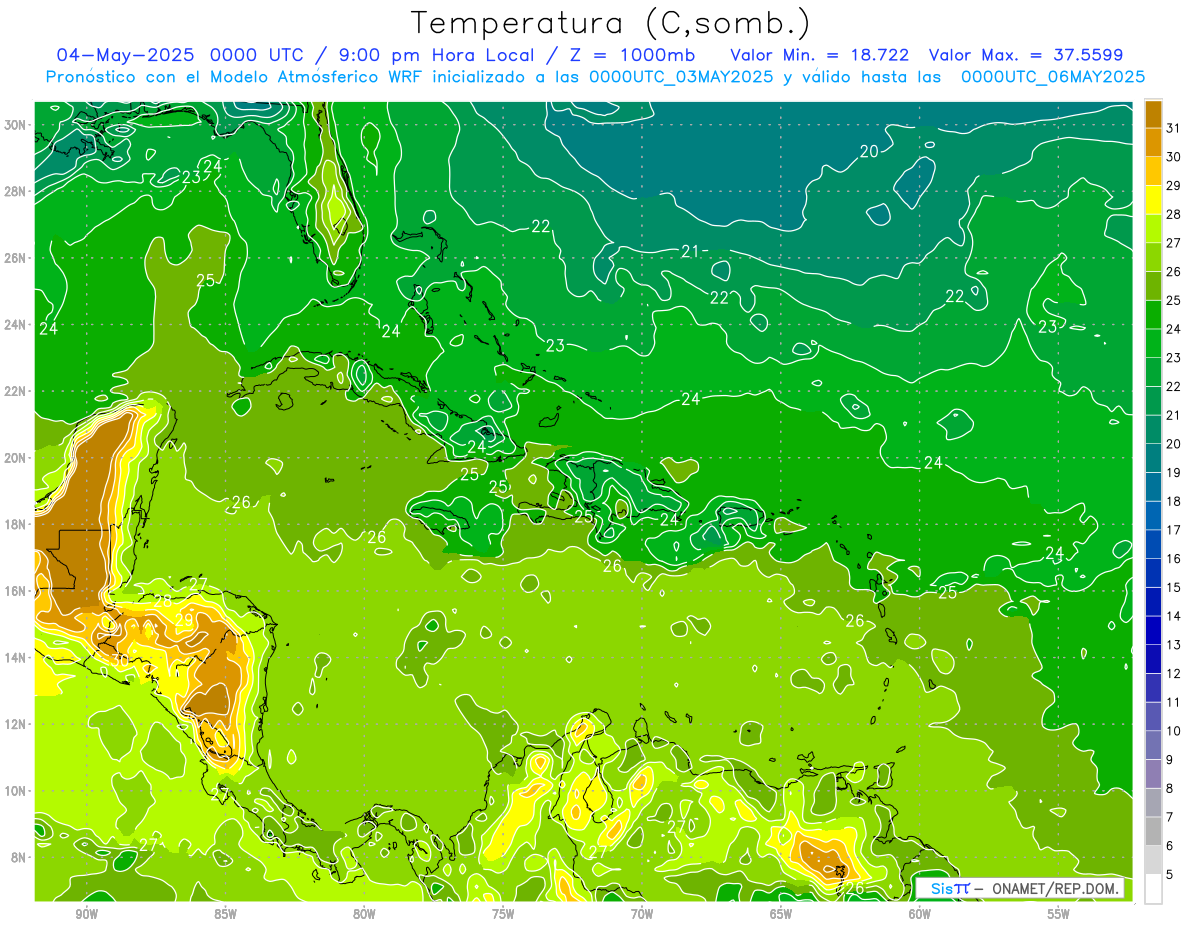Click the yellow swatch between 28 and 29
Viewport: 1200px width, 927px height.
point(1154,200)
